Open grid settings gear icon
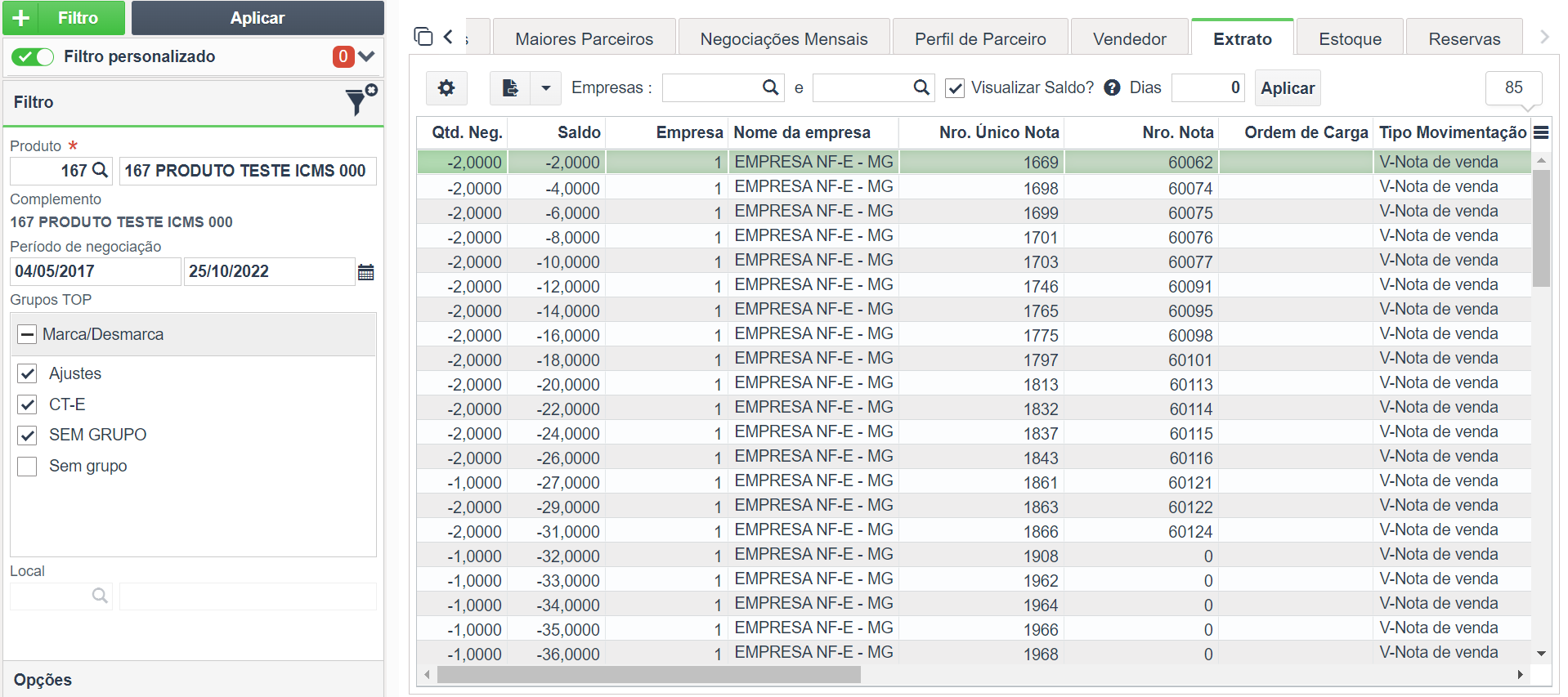The width and height of the screenshot is (1568, 697). [x=446, y=88]
